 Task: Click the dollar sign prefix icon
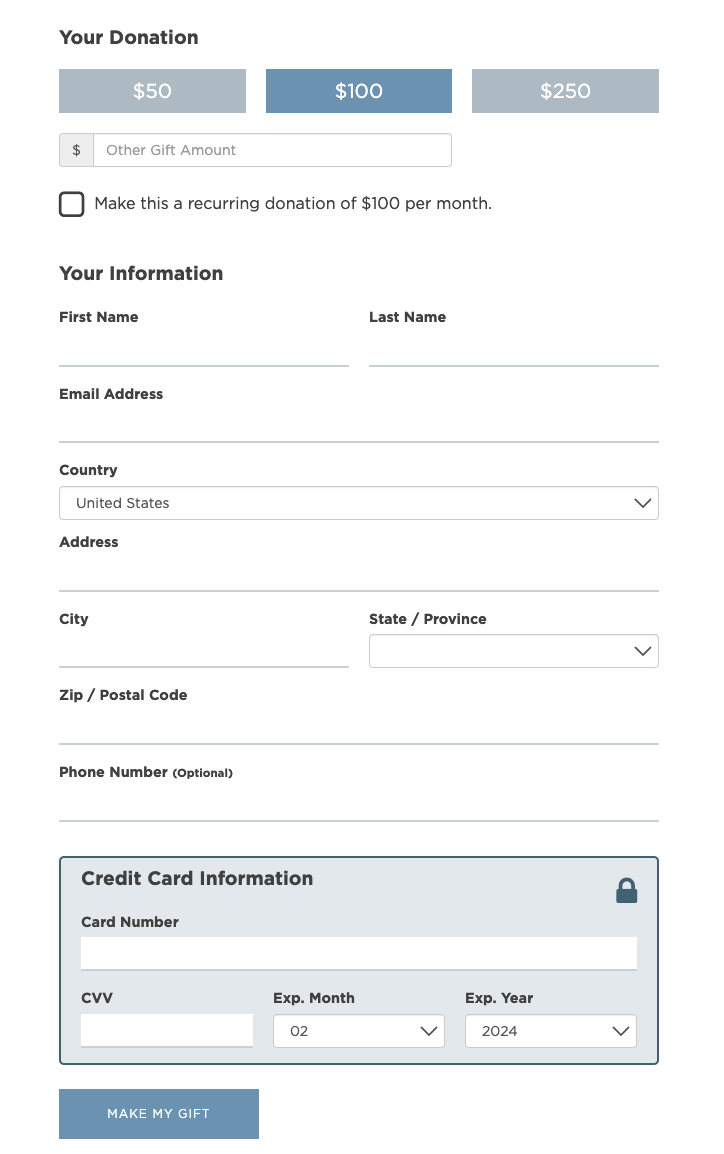tap(76, 150)
